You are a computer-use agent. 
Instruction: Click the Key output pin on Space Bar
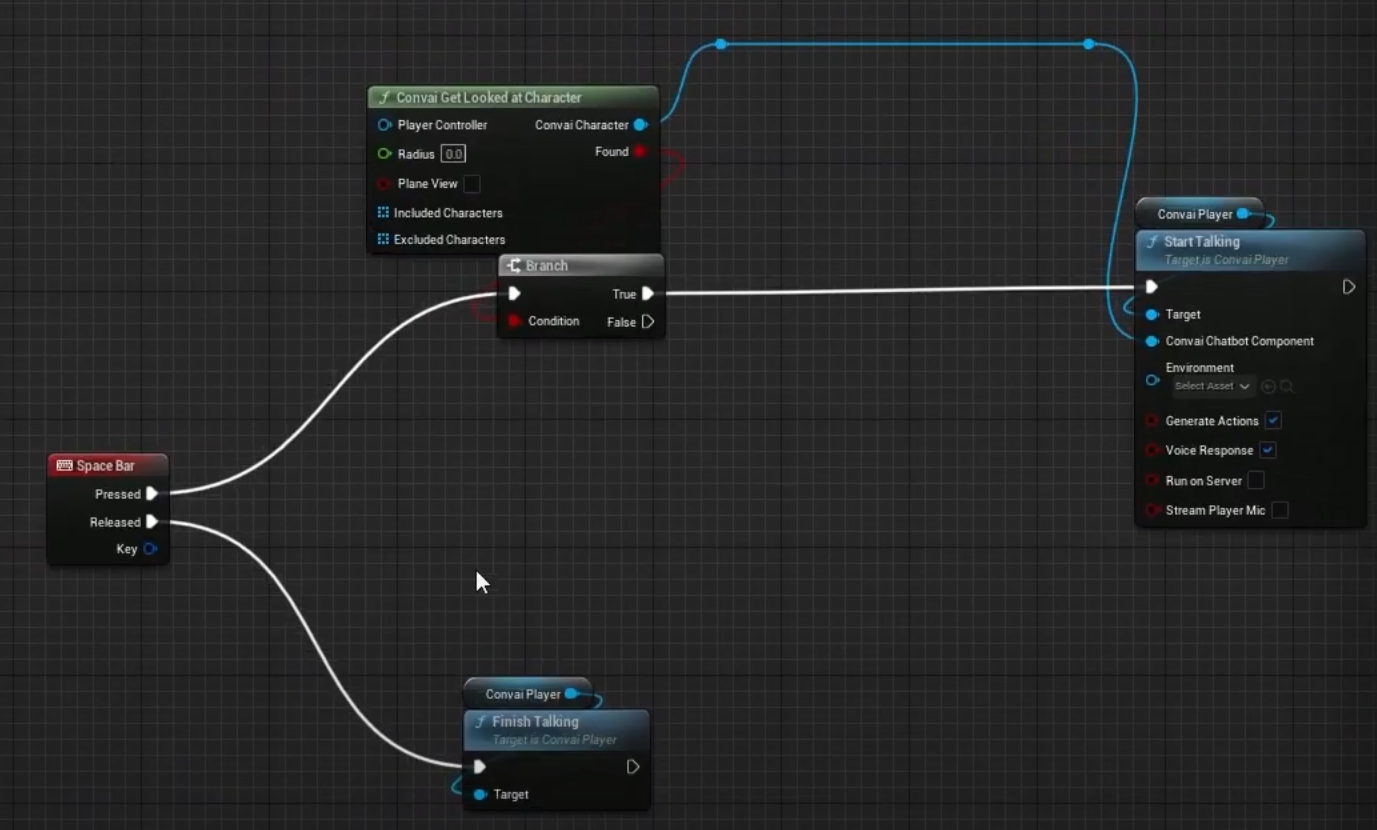click(x=150, y=549)
